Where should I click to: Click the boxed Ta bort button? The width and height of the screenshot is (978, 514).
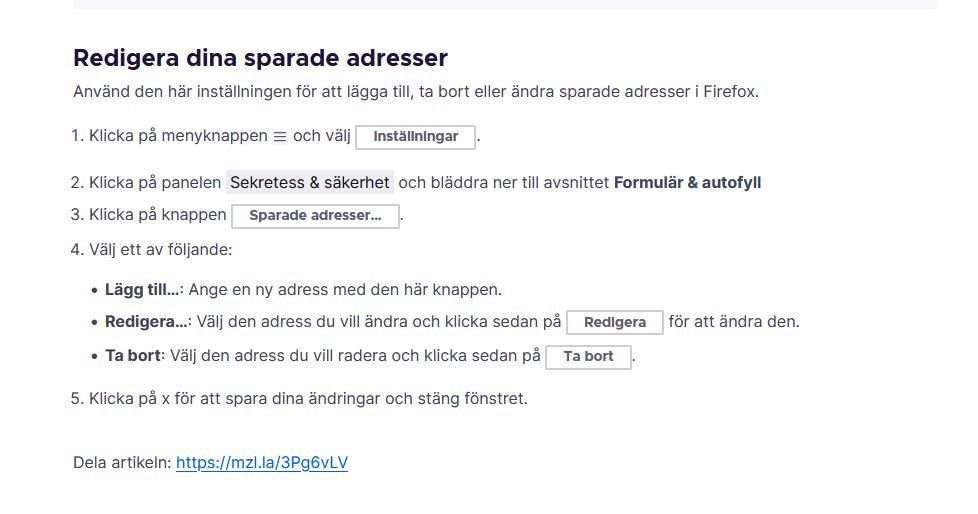588,357
